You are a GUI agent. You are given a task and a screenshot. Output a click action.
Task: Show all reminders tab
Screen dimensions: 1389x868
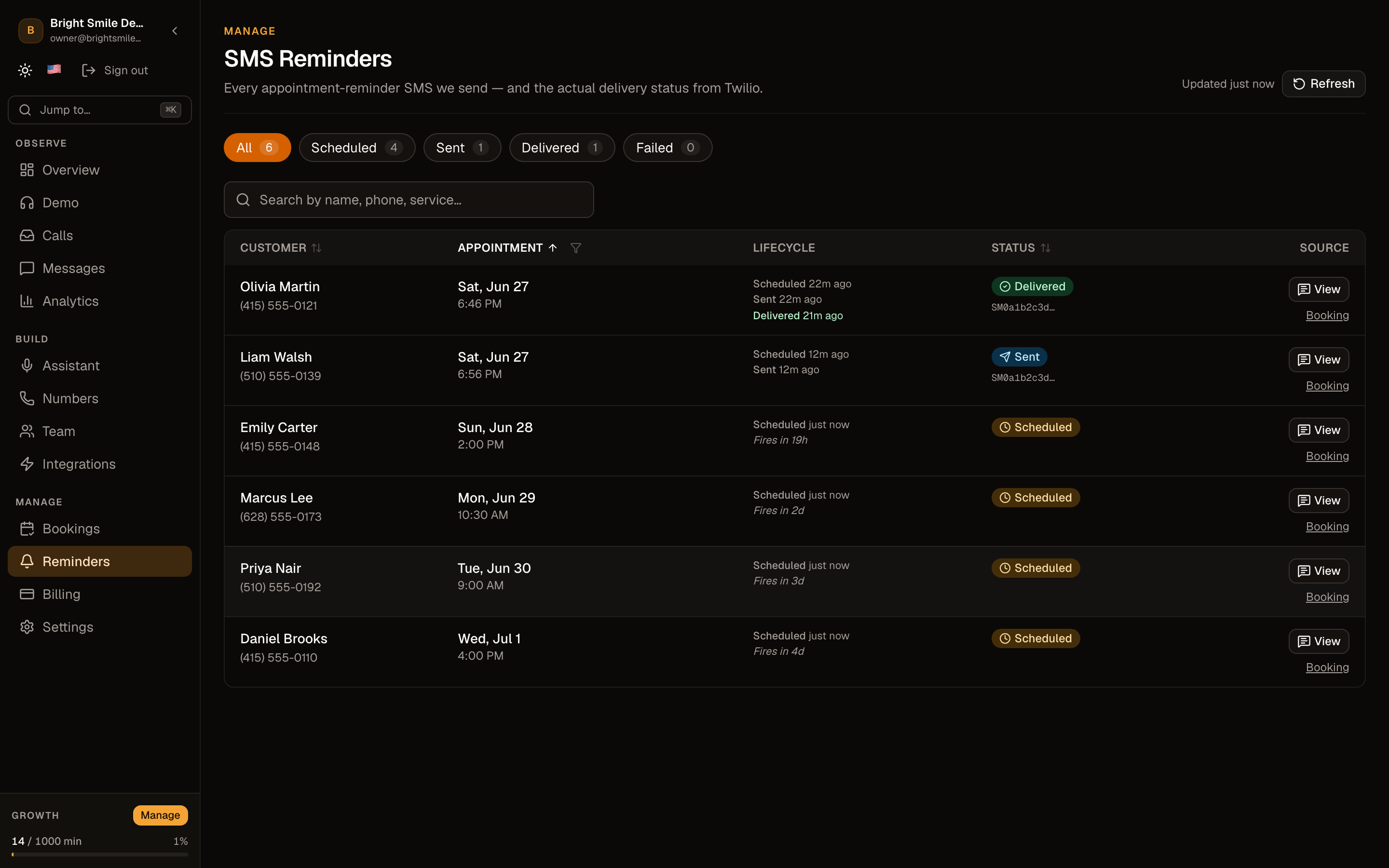click(257, 148)
